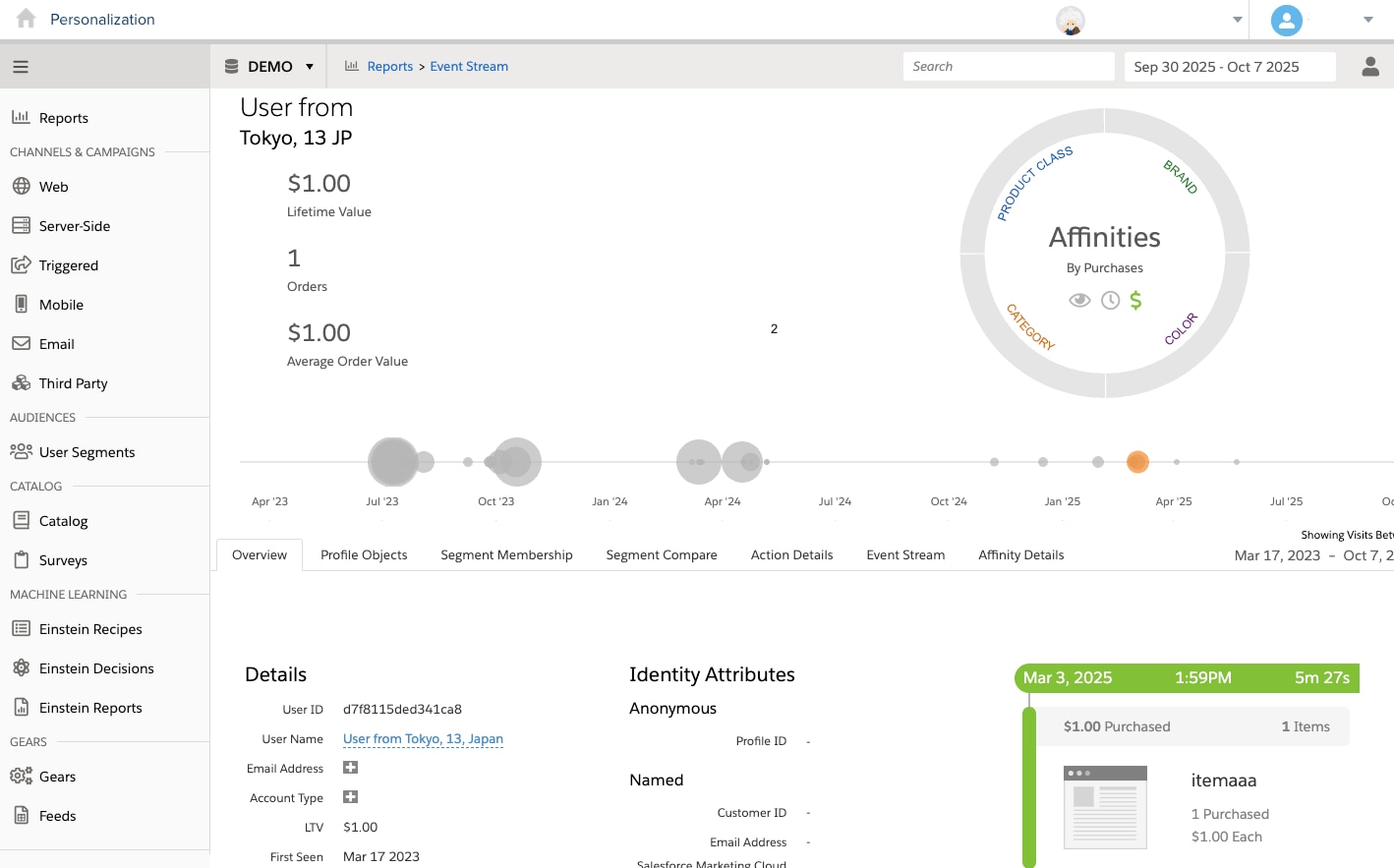The width and height of the screenshot is (1394, 868).
Task: Open the Gears section item
Action: [57, 777]
